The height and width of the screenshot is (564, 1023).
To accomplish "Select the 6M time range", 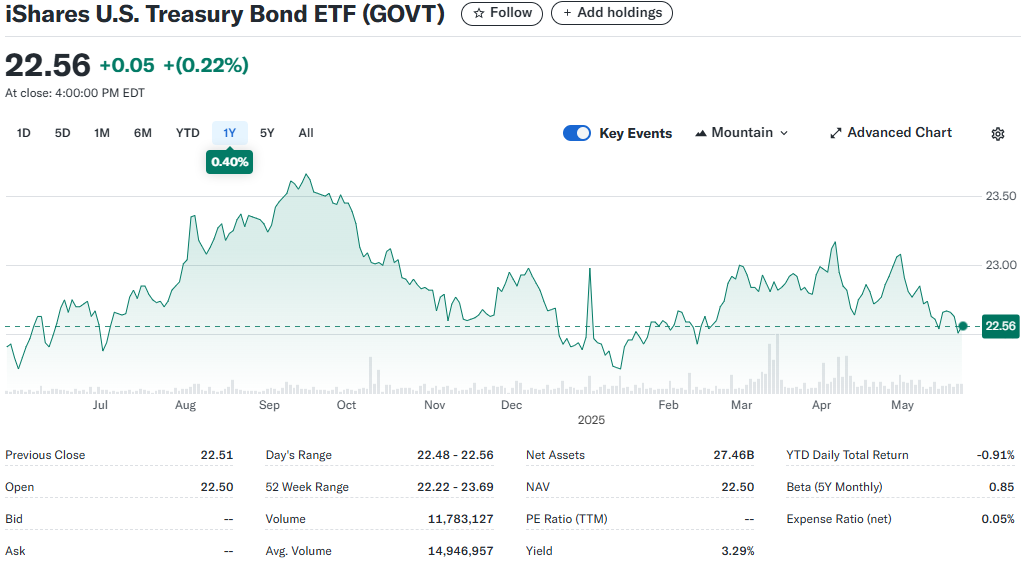I will (143, 133).
